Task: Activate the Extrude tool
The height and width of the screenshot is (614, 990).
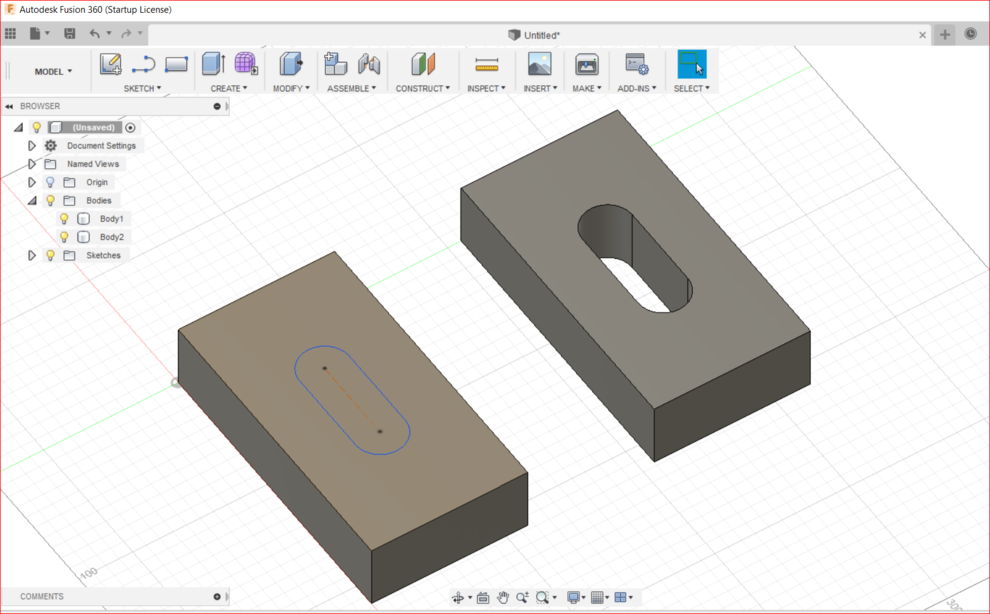Action: (x=213, y=64)
